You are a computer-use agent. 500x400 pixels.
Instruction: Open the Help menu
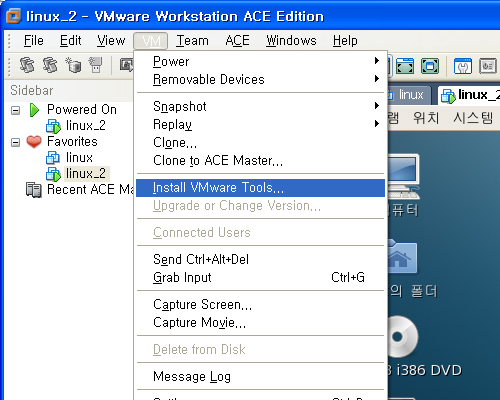point(345,41)
